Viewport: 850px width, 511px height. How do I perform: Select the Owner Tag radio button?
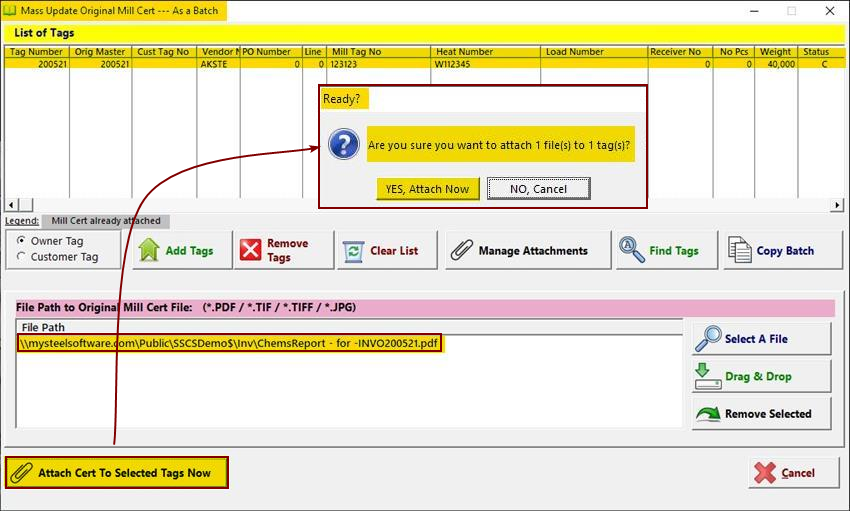(21, 240)
